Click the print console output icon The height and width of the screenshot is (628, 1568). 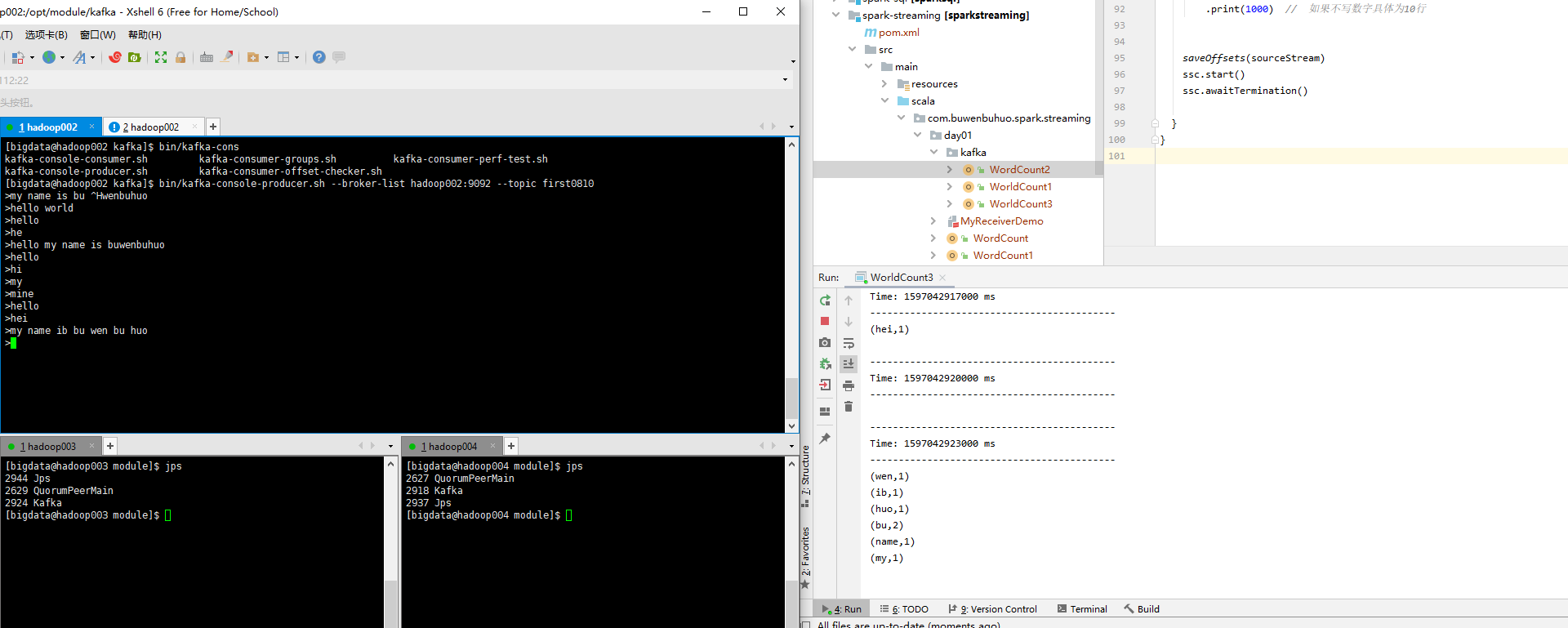tap(849, 385)
